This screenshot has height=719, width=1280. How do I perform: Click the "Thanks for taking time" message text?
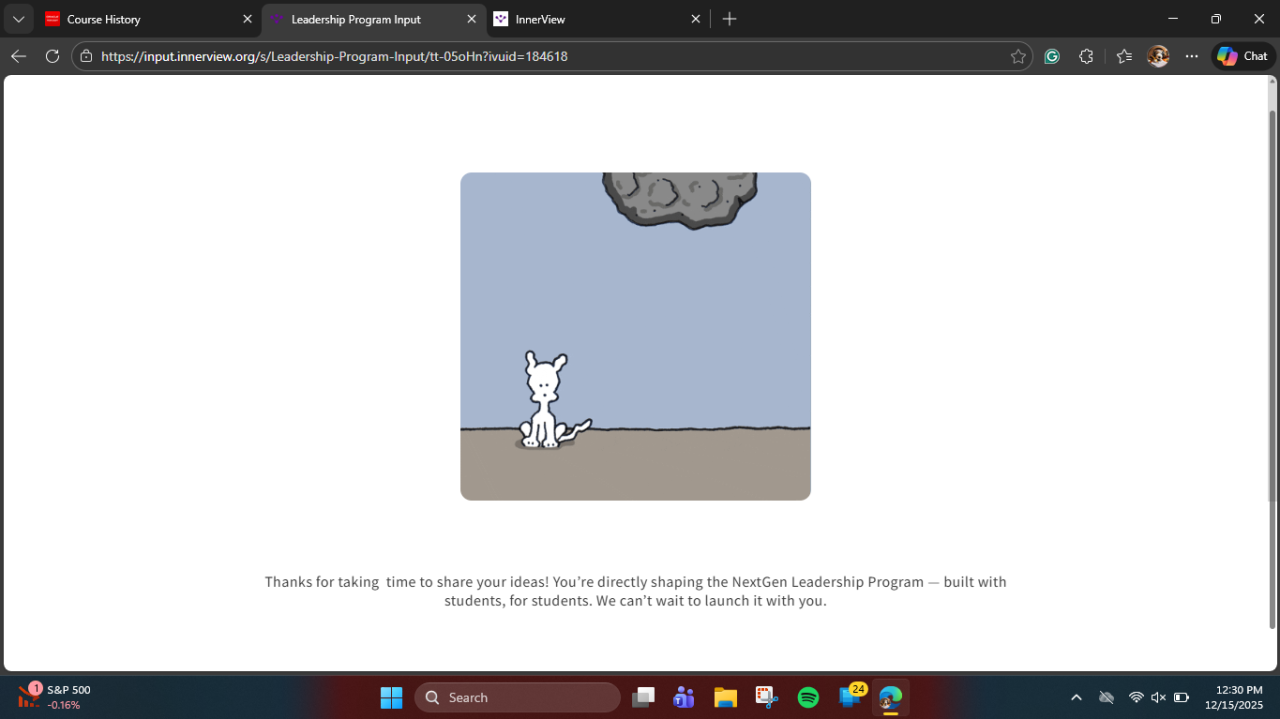tap(635, 591)
